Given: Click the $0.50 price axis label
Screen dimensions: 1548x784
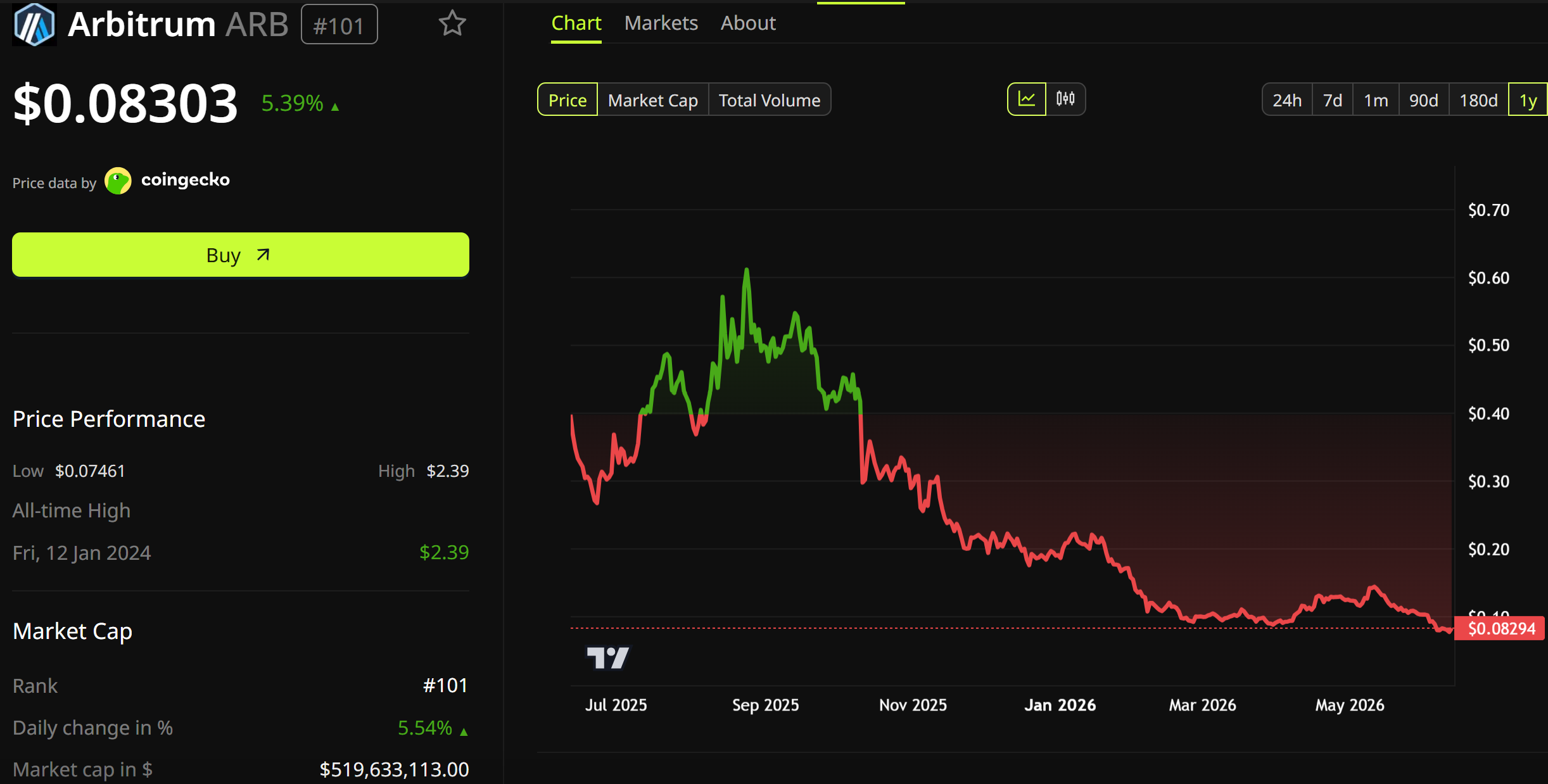Looking at the screenshot, I should tap(1488, 345).
